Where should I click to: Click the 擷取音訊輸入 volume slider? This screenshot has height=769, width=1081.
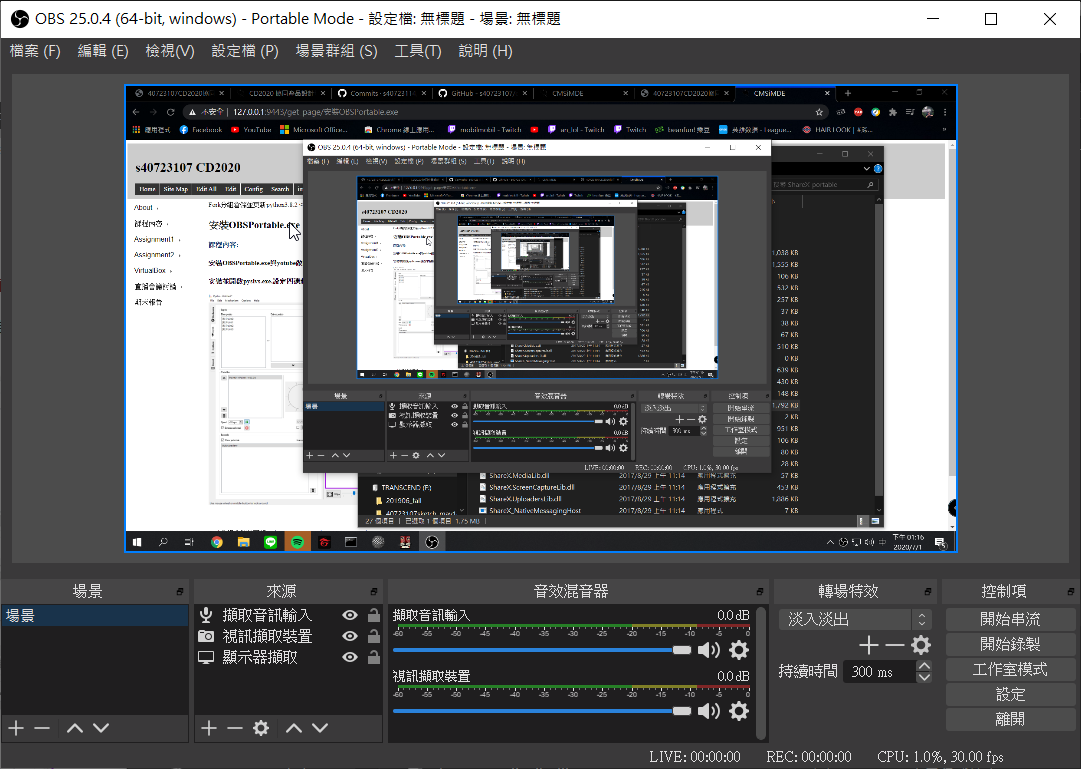tap(540, 650)
